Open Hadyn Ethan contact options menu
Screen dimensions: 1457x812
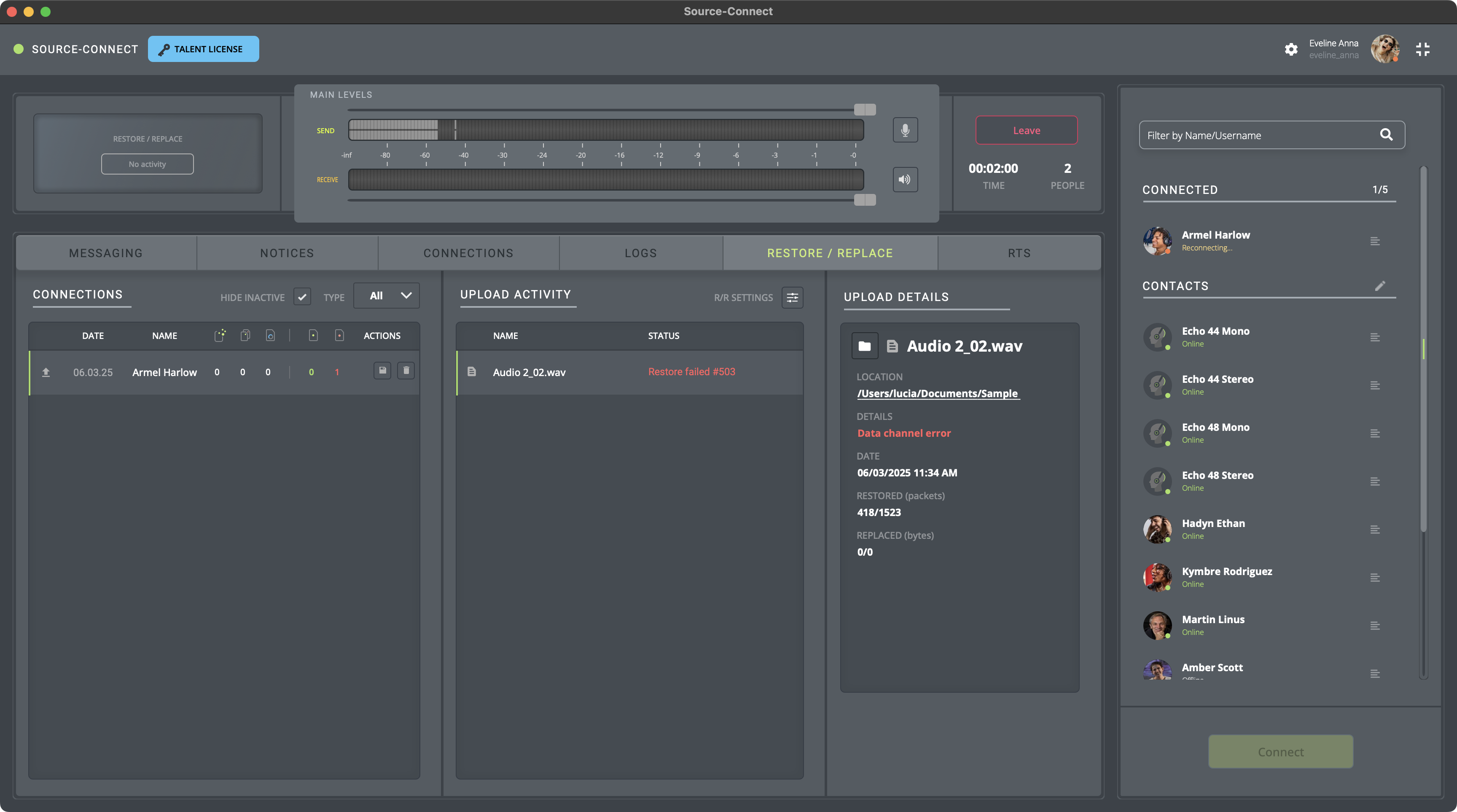[1375, 530]
